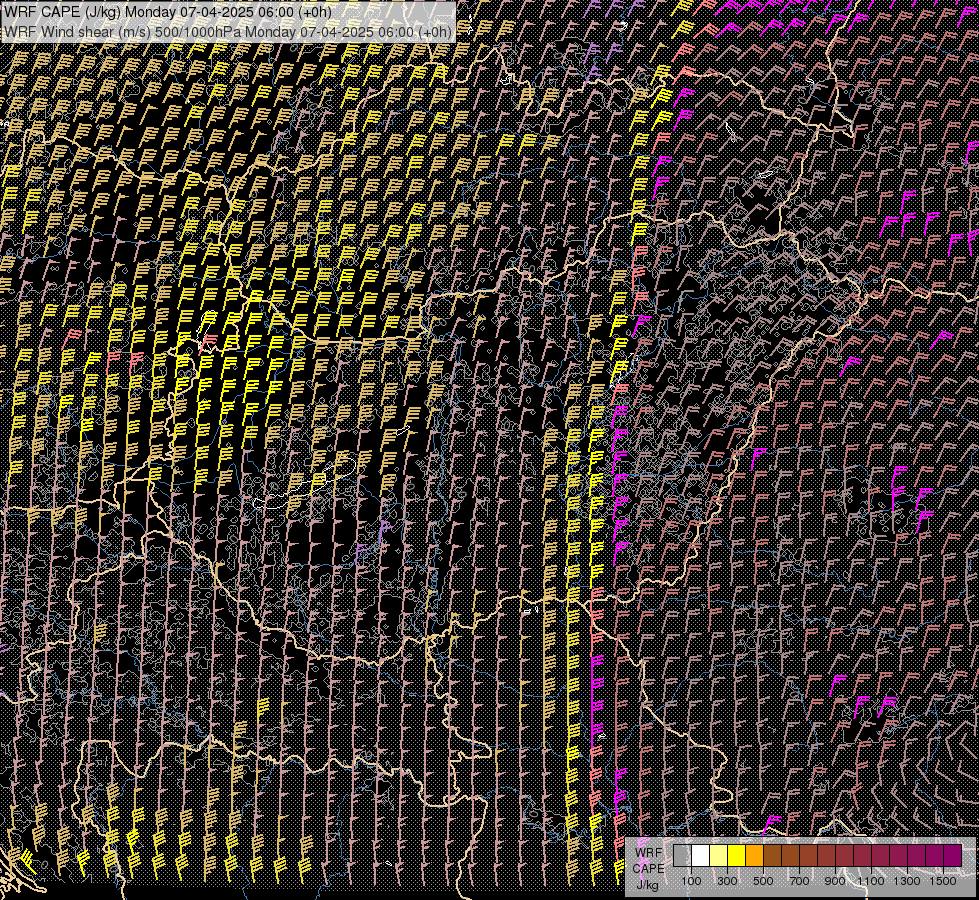Pick the brown 500–600 J/kg legend swatch
Viewport: 979px width, 900px height.
coord(772,855)
